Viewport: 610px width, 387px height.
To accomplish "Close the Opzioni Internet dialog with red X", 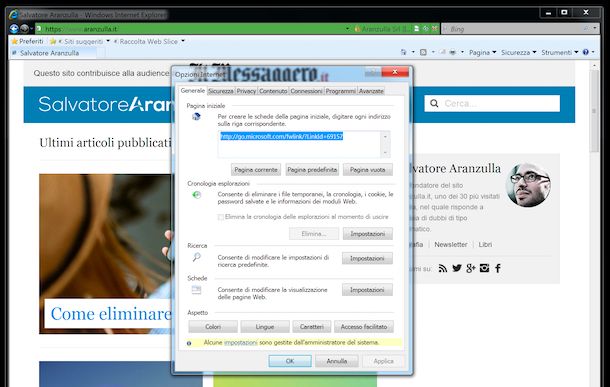I will (x=395, y=72).
